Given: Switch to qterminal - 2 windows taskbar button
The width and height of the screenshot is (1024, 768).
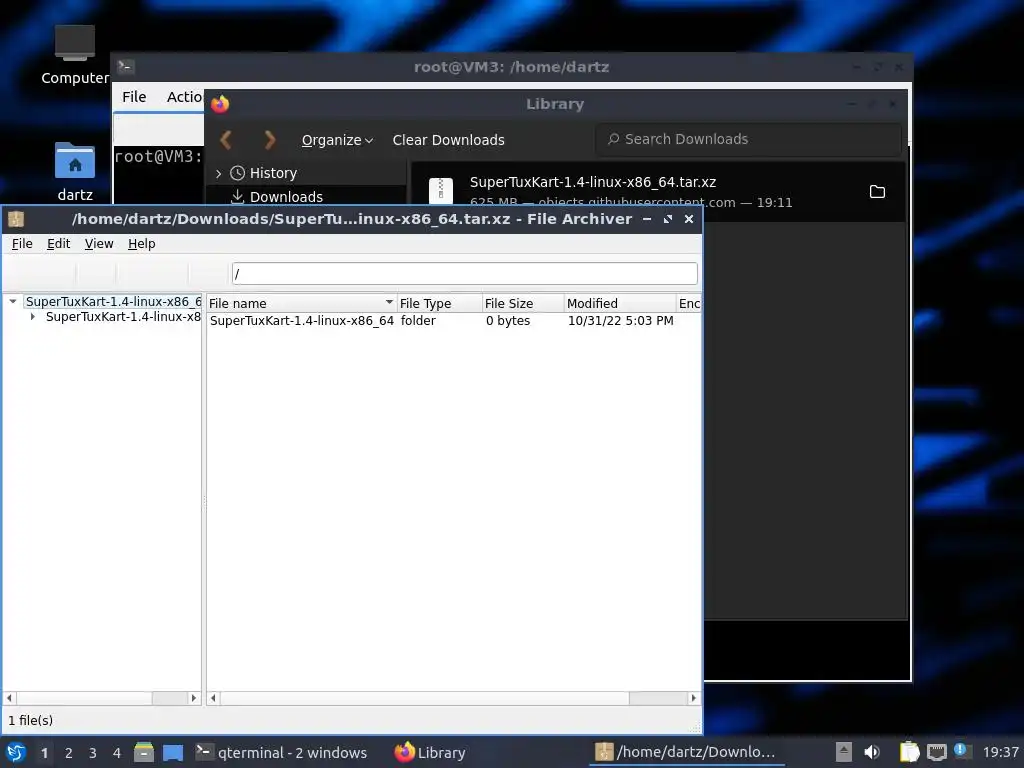Looking at the screenshot, I should 282,753.
